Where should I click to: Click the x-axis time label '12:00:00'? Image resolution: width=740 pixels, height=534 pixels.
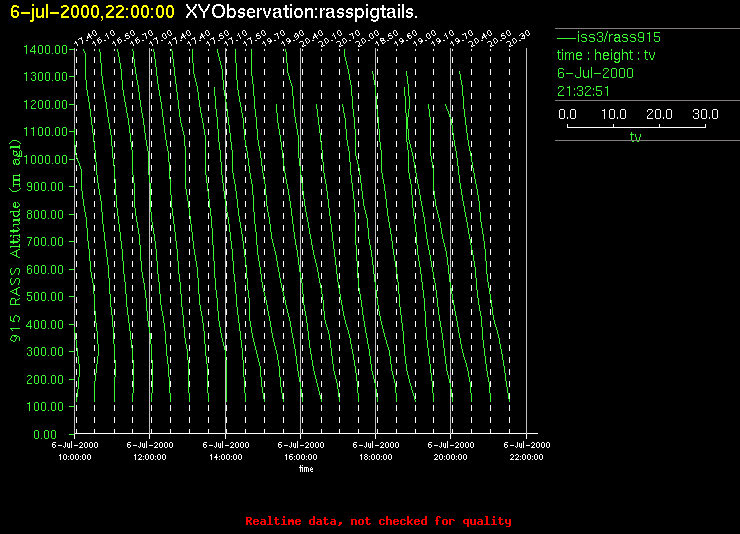point(150,457)
